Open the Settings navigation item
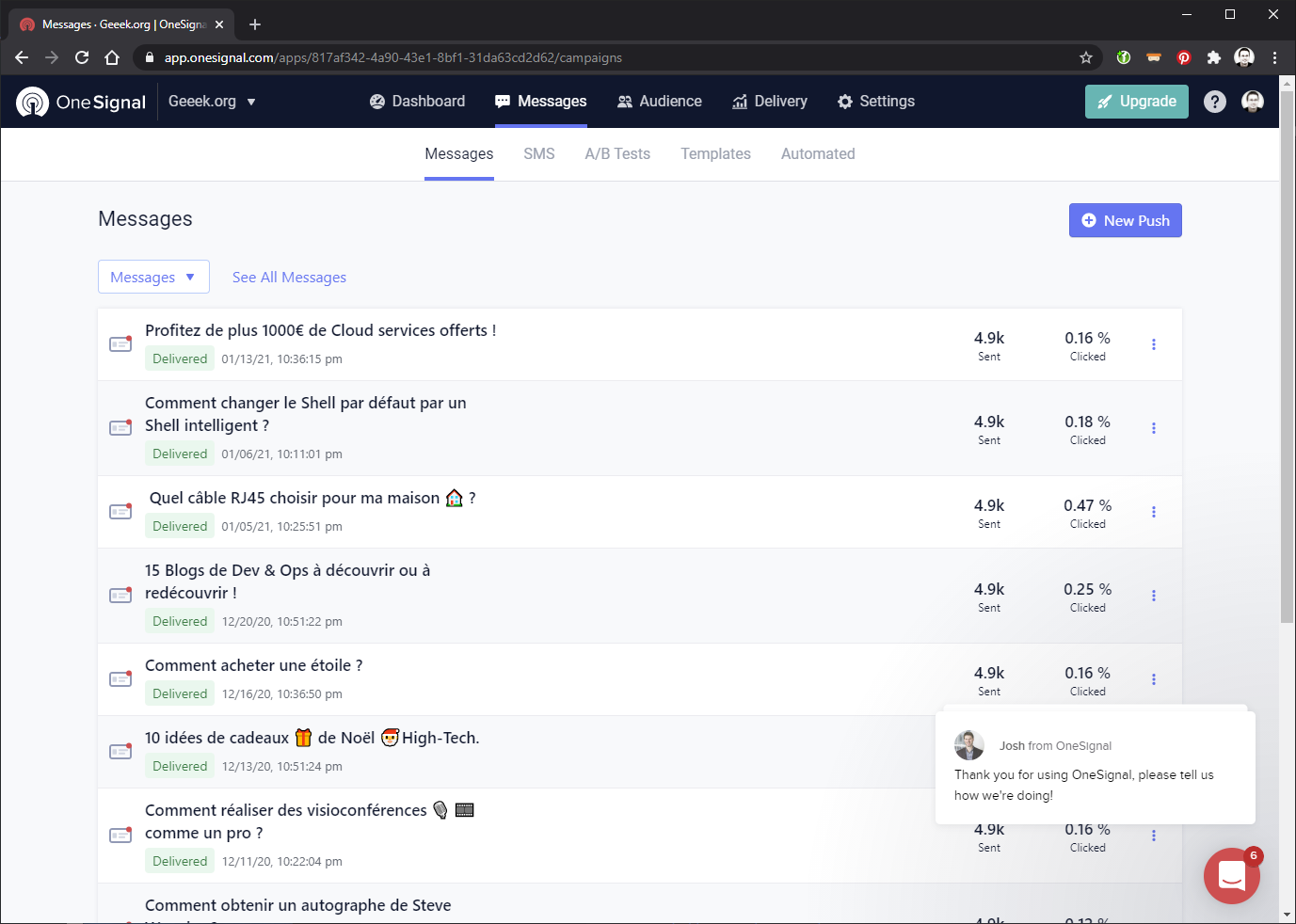 876,102
